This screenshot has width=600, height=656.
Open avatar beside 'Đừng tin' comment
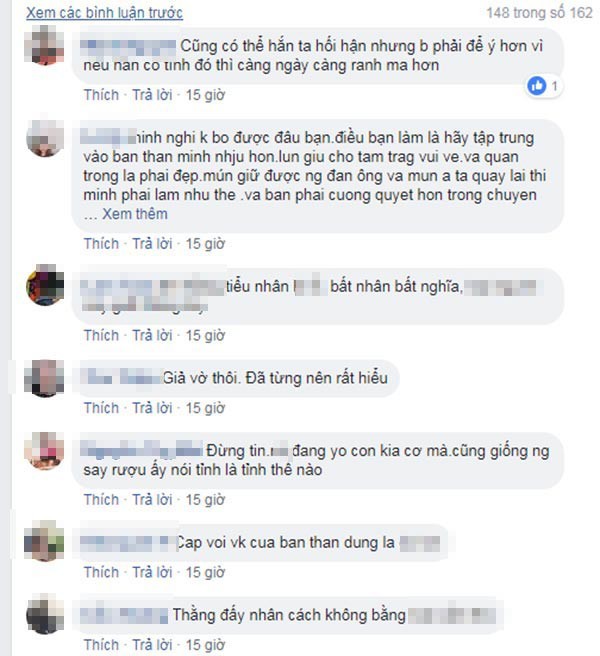point(45,451)
